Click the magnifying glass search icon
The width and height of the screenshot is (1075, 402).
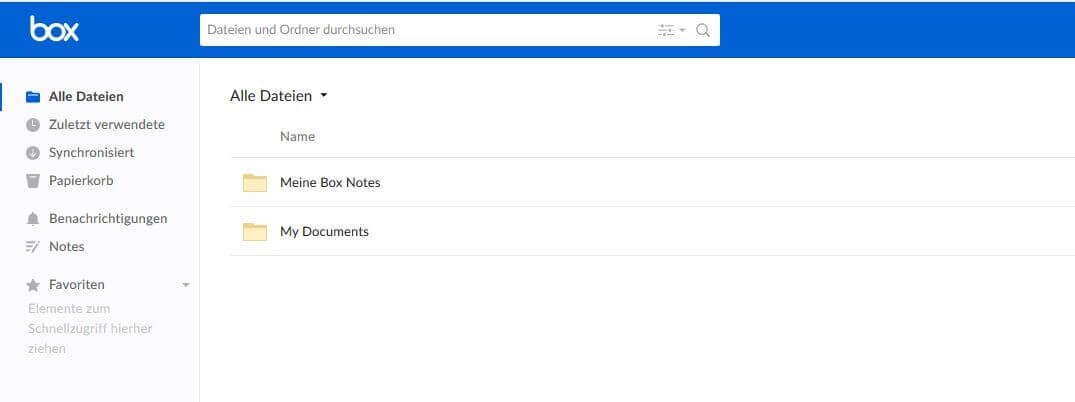point(703,30)
